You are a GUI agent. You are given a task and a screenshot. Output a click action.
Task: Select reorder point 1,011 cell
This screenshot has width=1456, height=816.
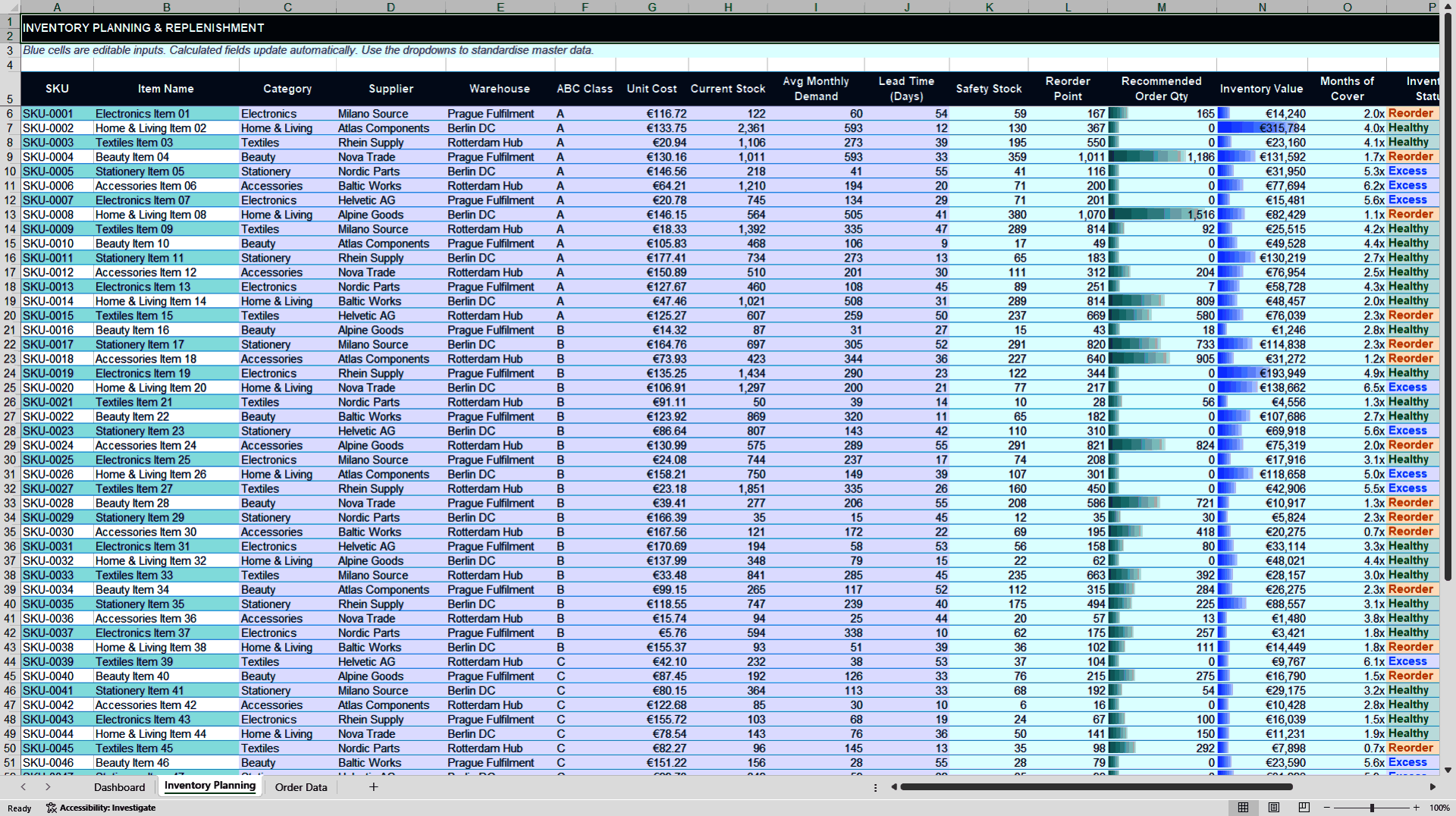pos(1068,157)
